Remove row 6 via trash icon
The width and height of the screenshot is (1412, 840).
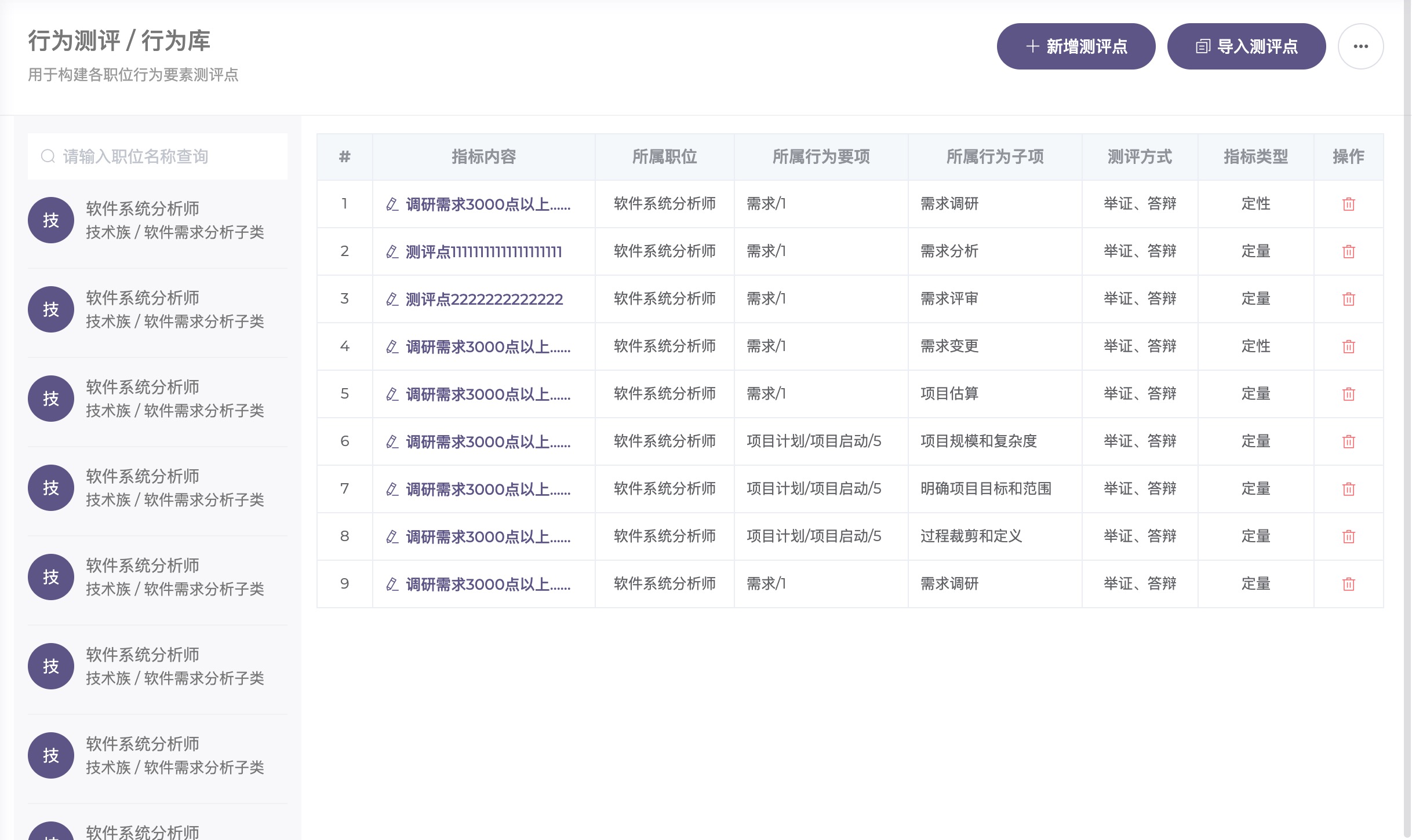[1348, 441]
